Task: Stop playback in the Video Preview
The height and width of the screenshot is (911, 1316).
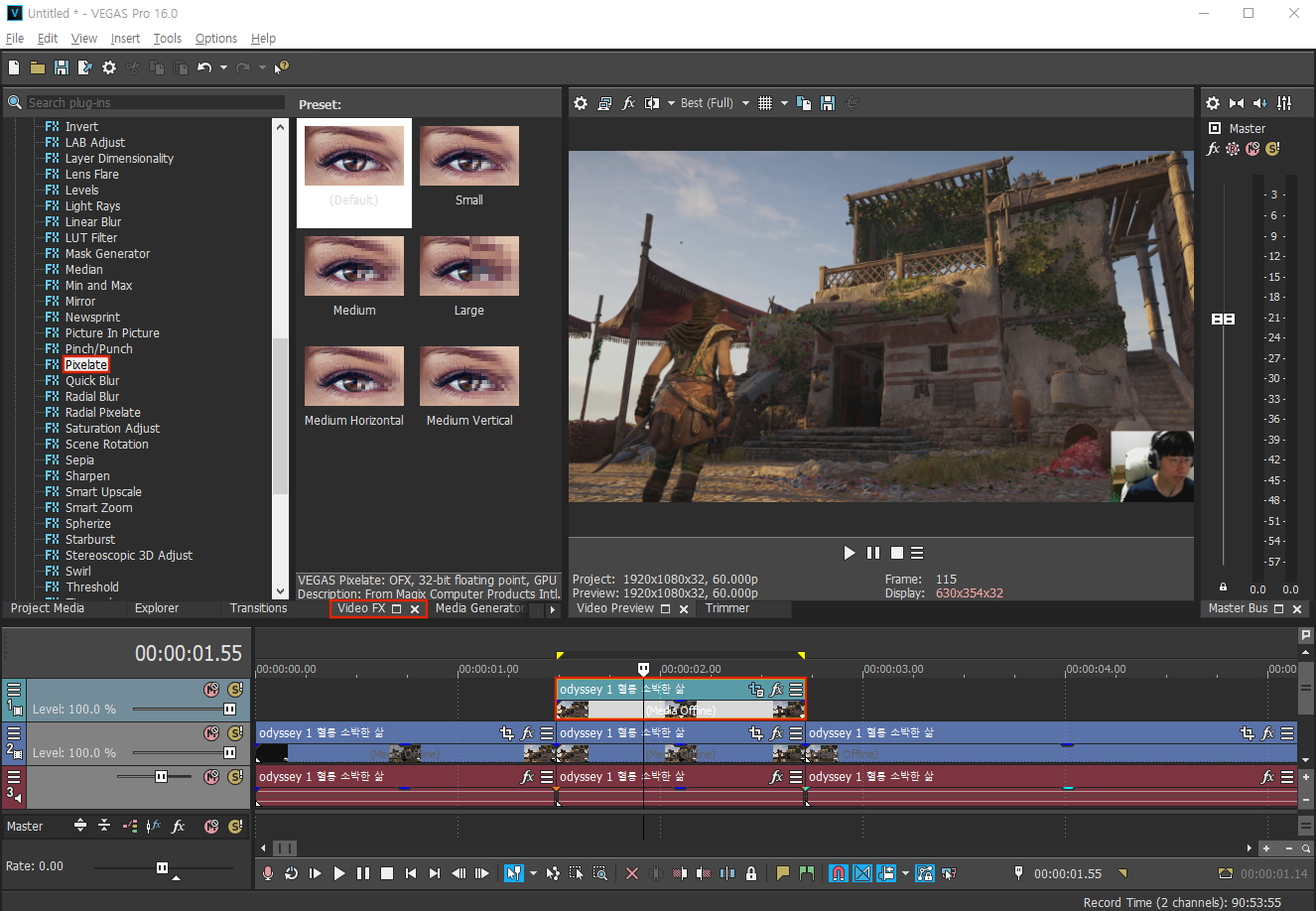Action: (897, 553)
